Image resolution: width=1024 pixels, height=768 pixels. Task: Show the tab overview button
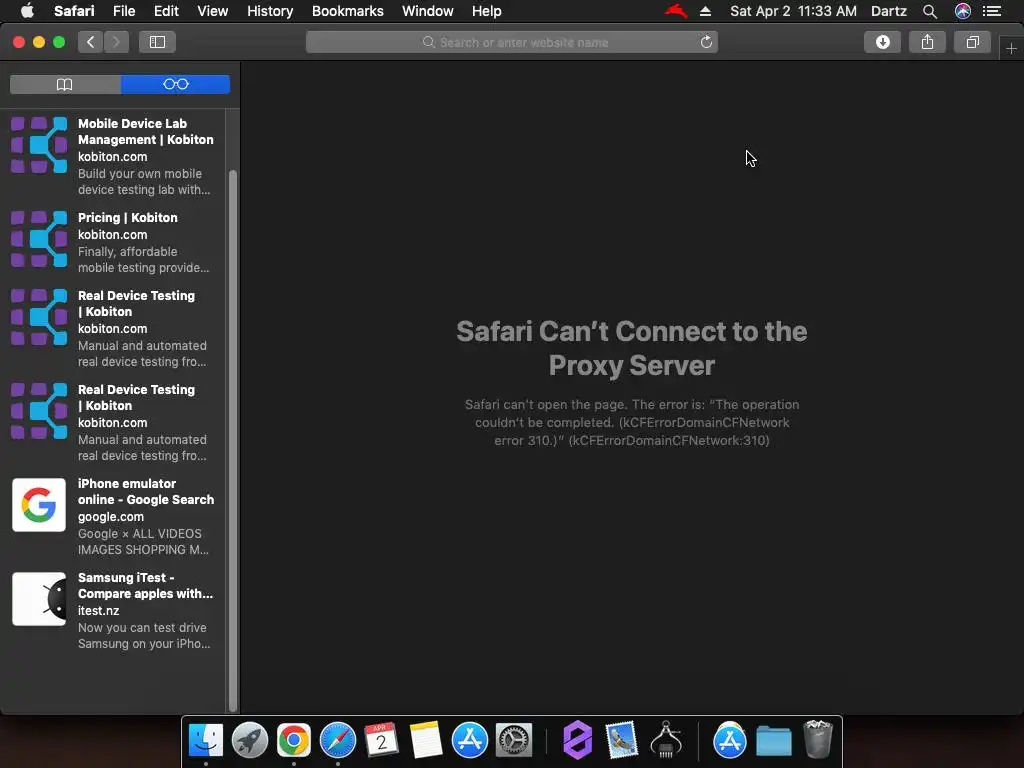point(972,42)
